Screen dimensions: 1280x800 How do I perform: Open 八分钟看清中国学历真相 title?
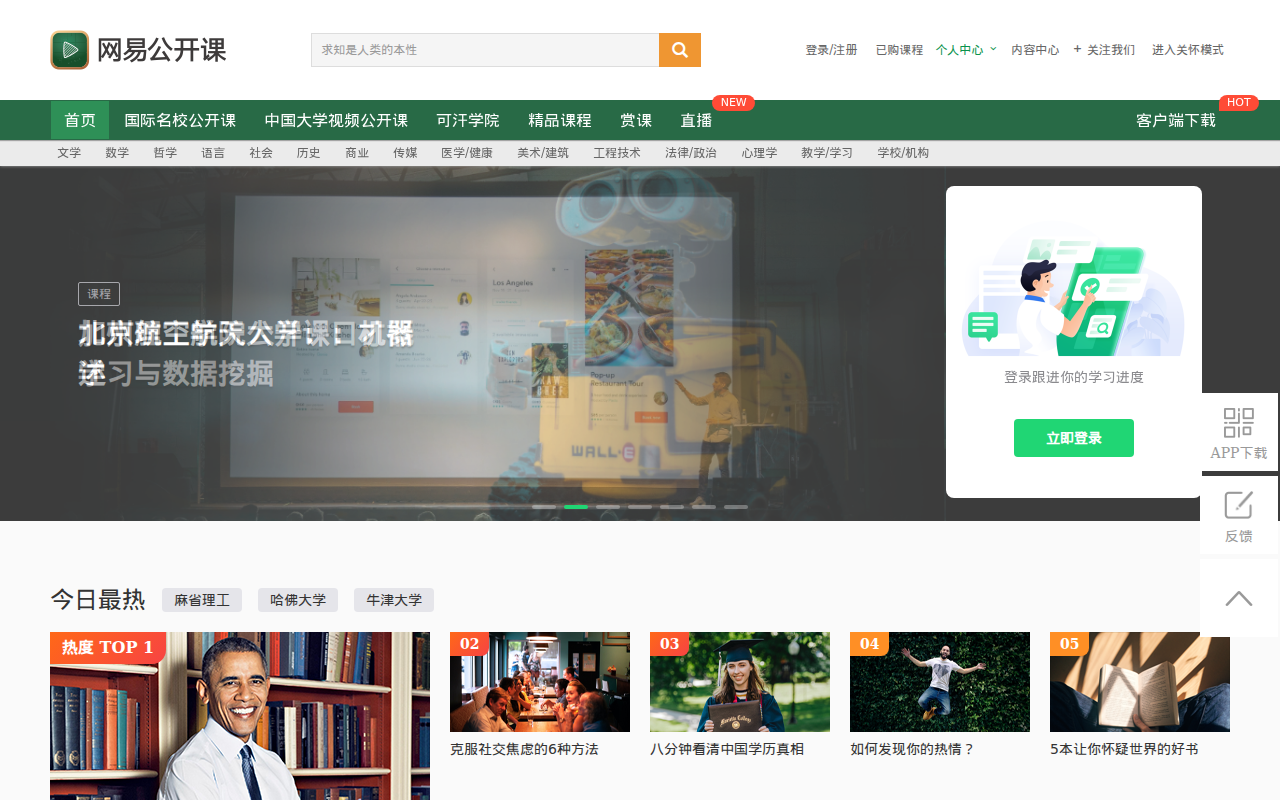click(727, 749)
